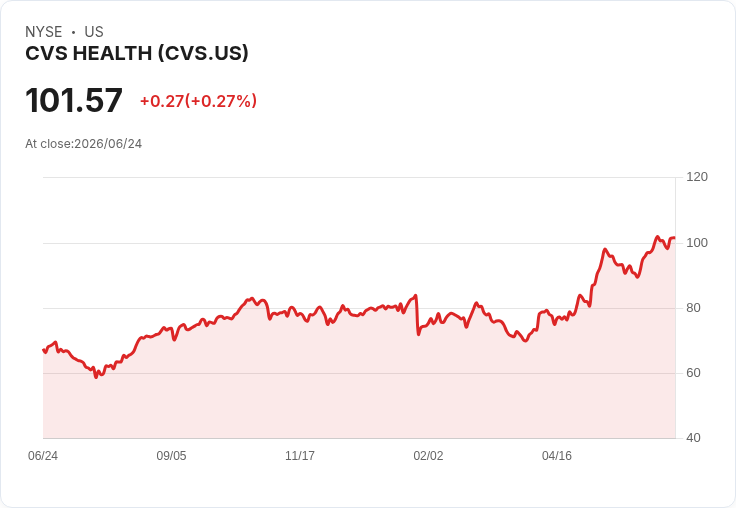Click the +0.27(+0.27%) change indicator
This screenshot has height=508, width=736.
(199, 101)
